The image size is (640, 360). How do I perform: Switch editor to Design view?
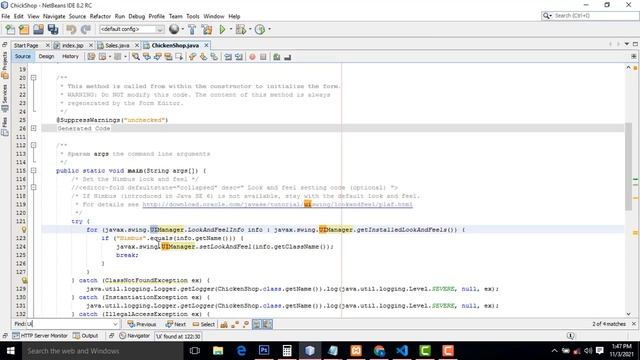click(x=46, y=56)
